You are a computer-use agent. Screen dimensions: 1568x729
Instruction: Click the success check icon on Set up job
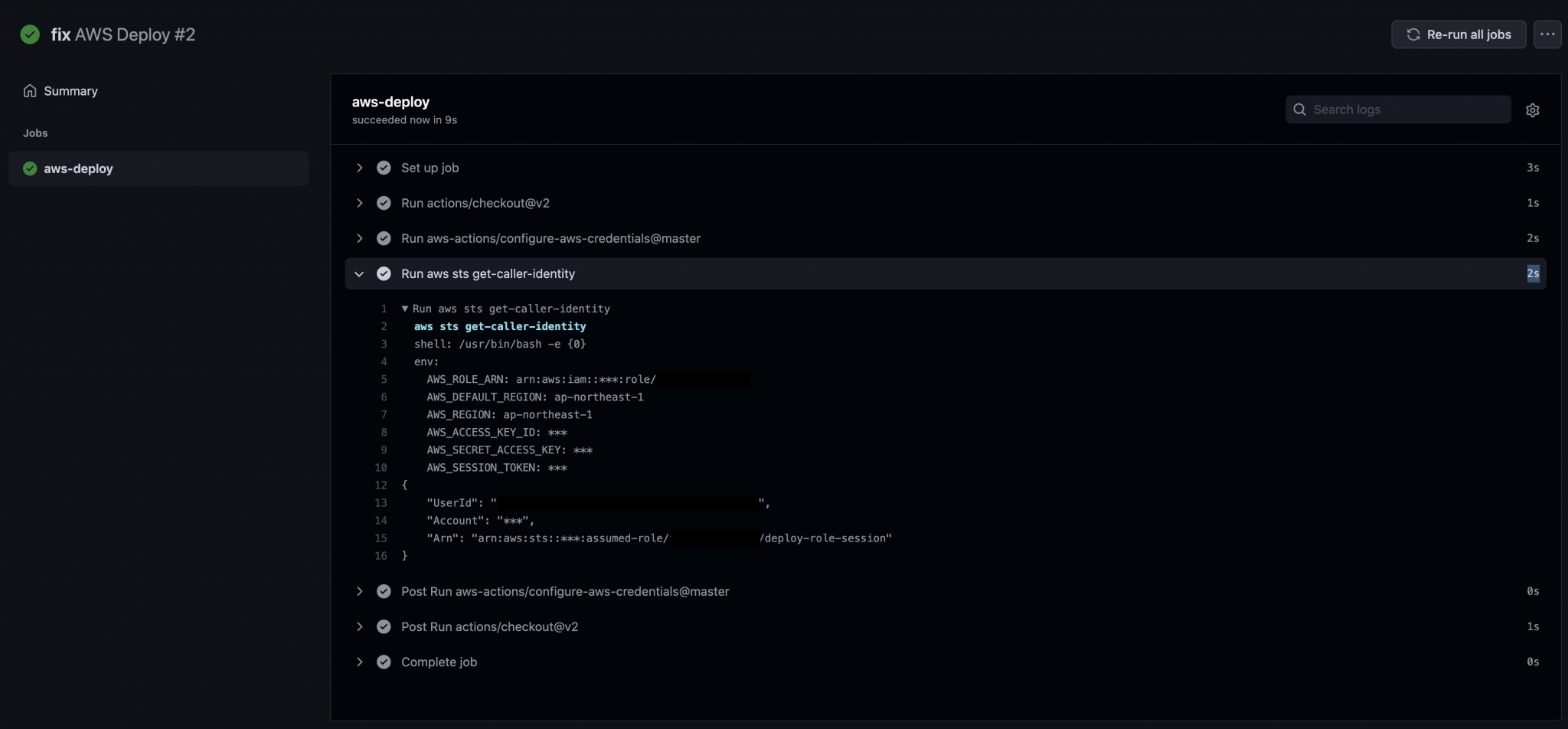[384, 167]
